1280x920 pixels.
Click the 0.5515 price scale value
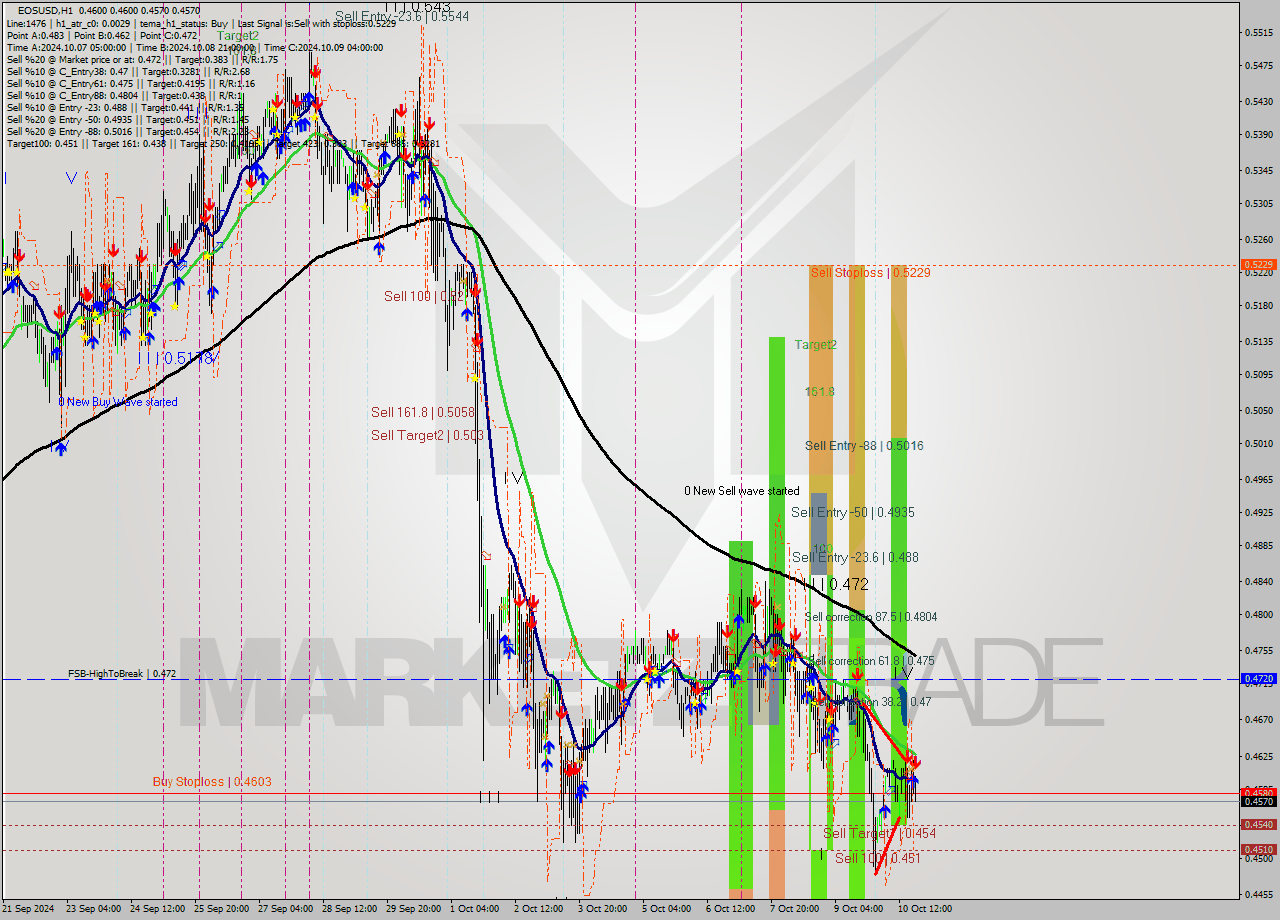1259,33
